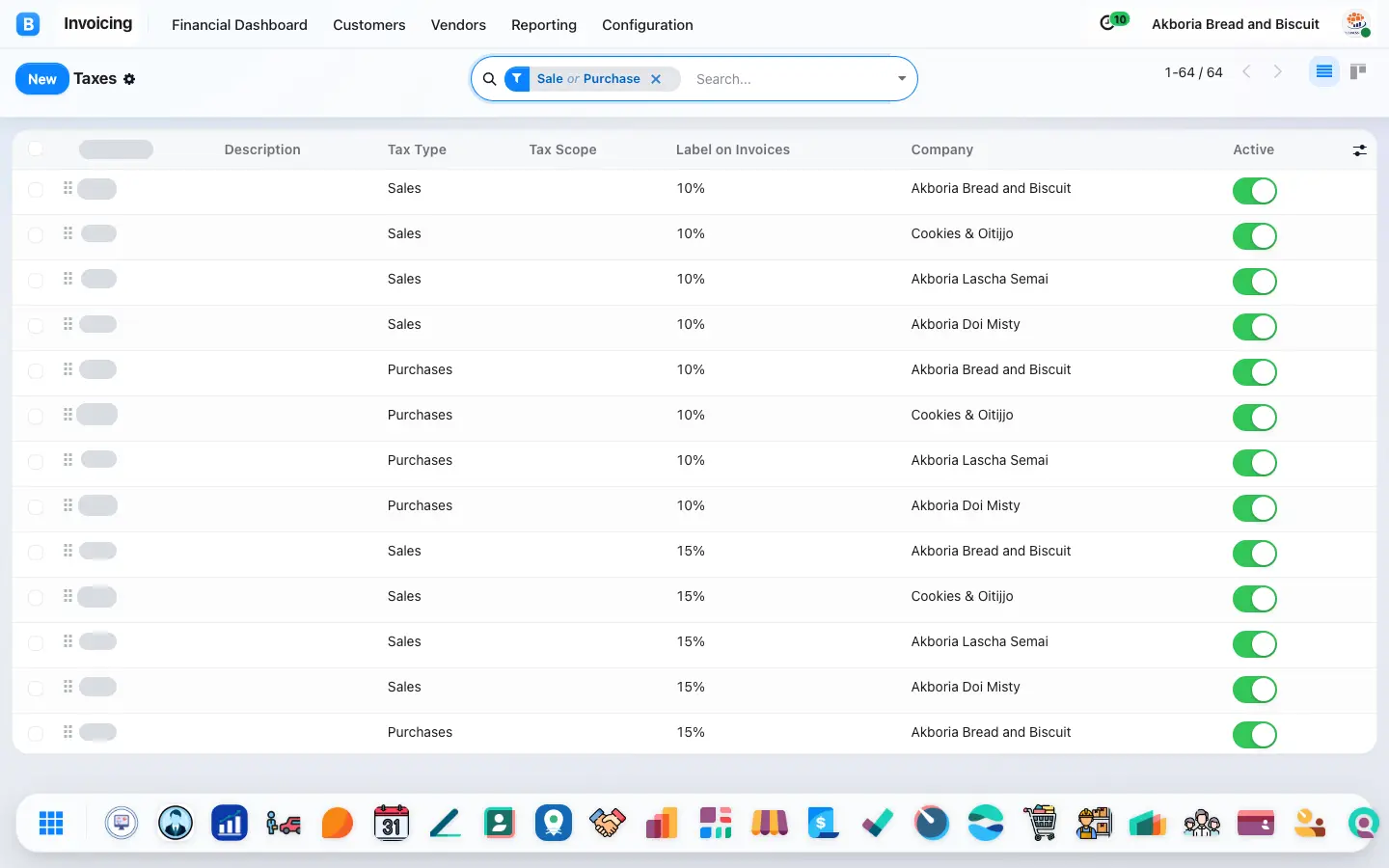
Task: Open the orange speech bubble app in dock
Action: (338, 823)
